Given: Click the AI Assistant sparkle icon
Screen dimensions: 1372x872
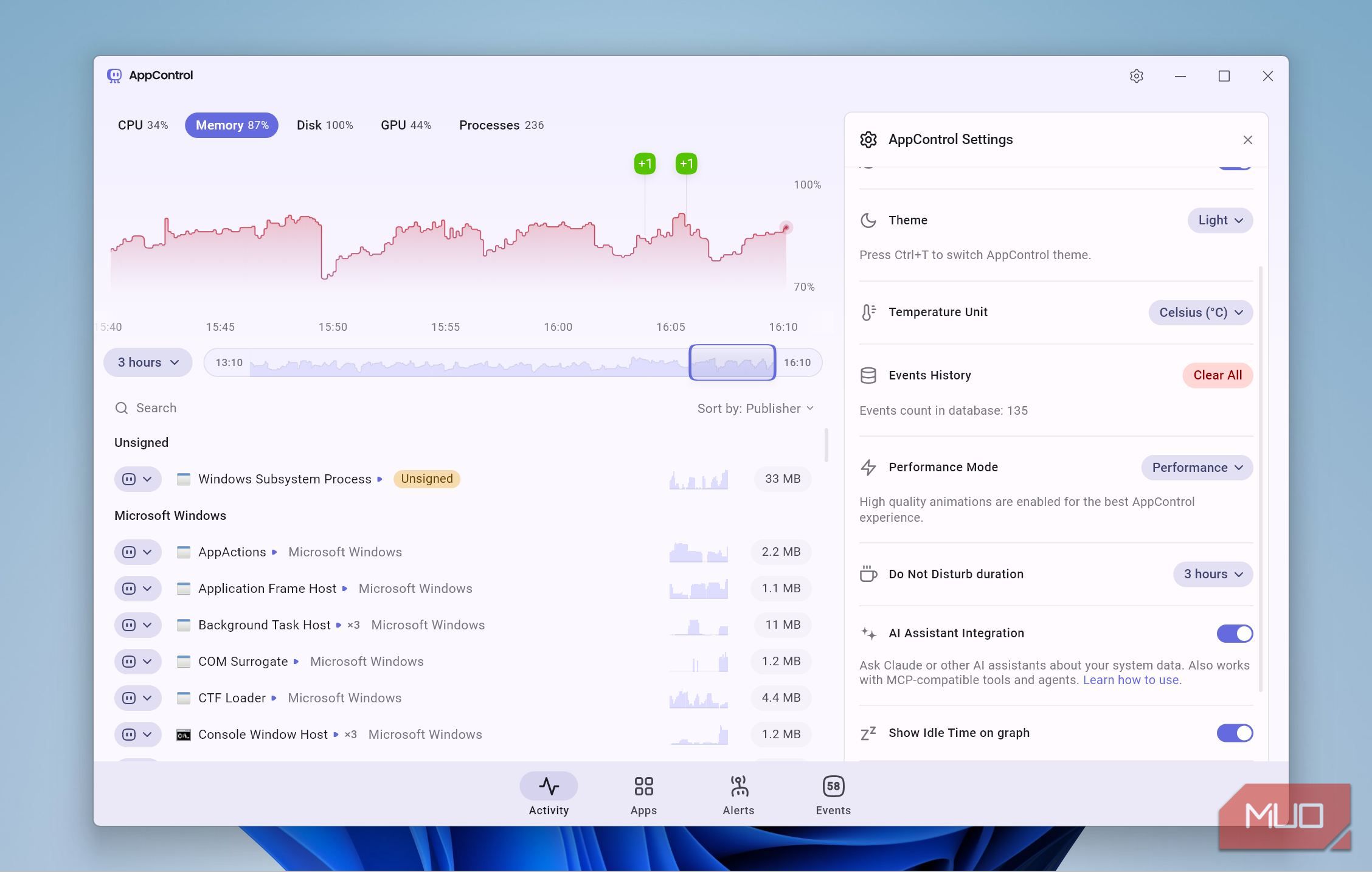Looking at the screenshot, I should [868, 634].
